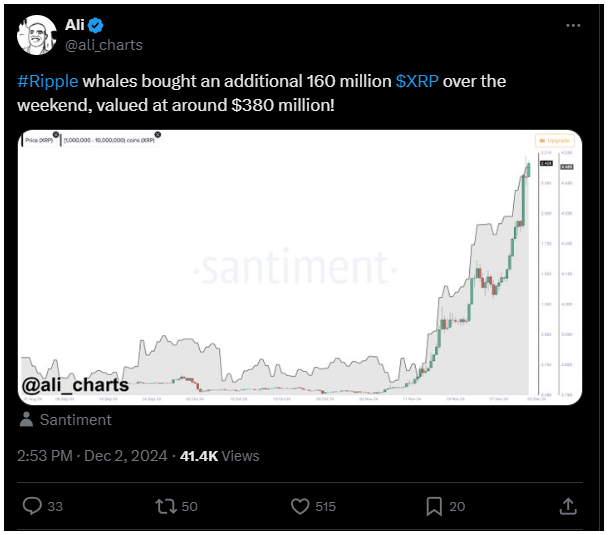Click the person icon beside Santiment
This screenshot has width=608, height=535.
26,419
